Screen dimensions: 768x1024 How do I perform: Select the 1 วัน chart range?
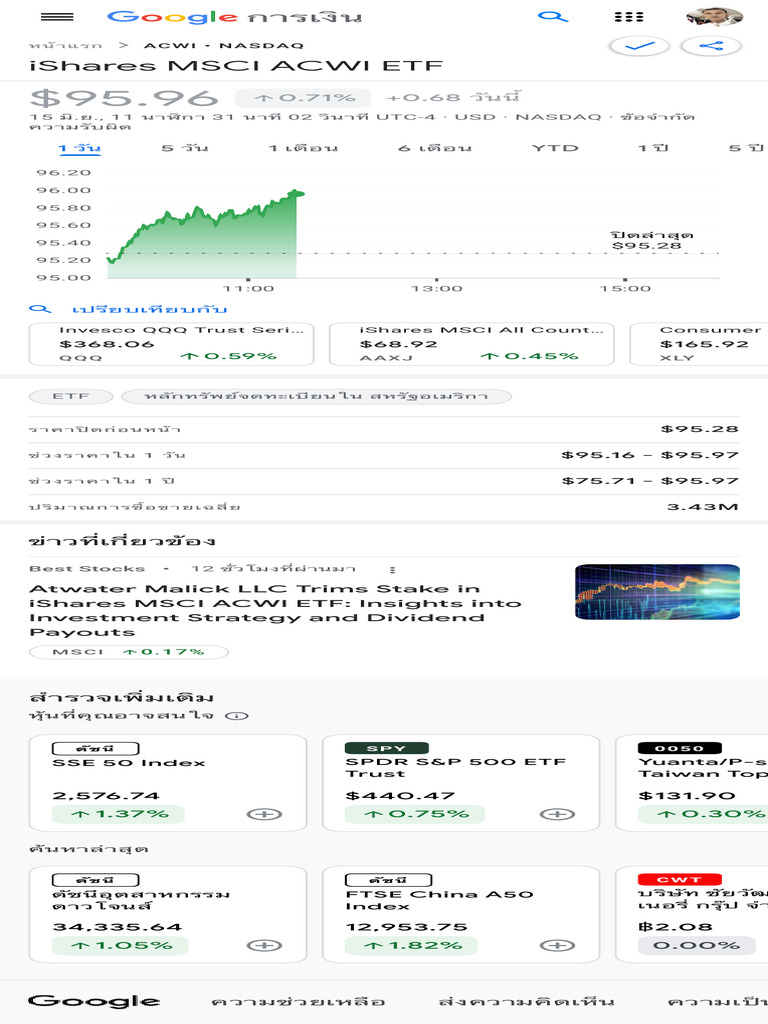pos(79,148)
